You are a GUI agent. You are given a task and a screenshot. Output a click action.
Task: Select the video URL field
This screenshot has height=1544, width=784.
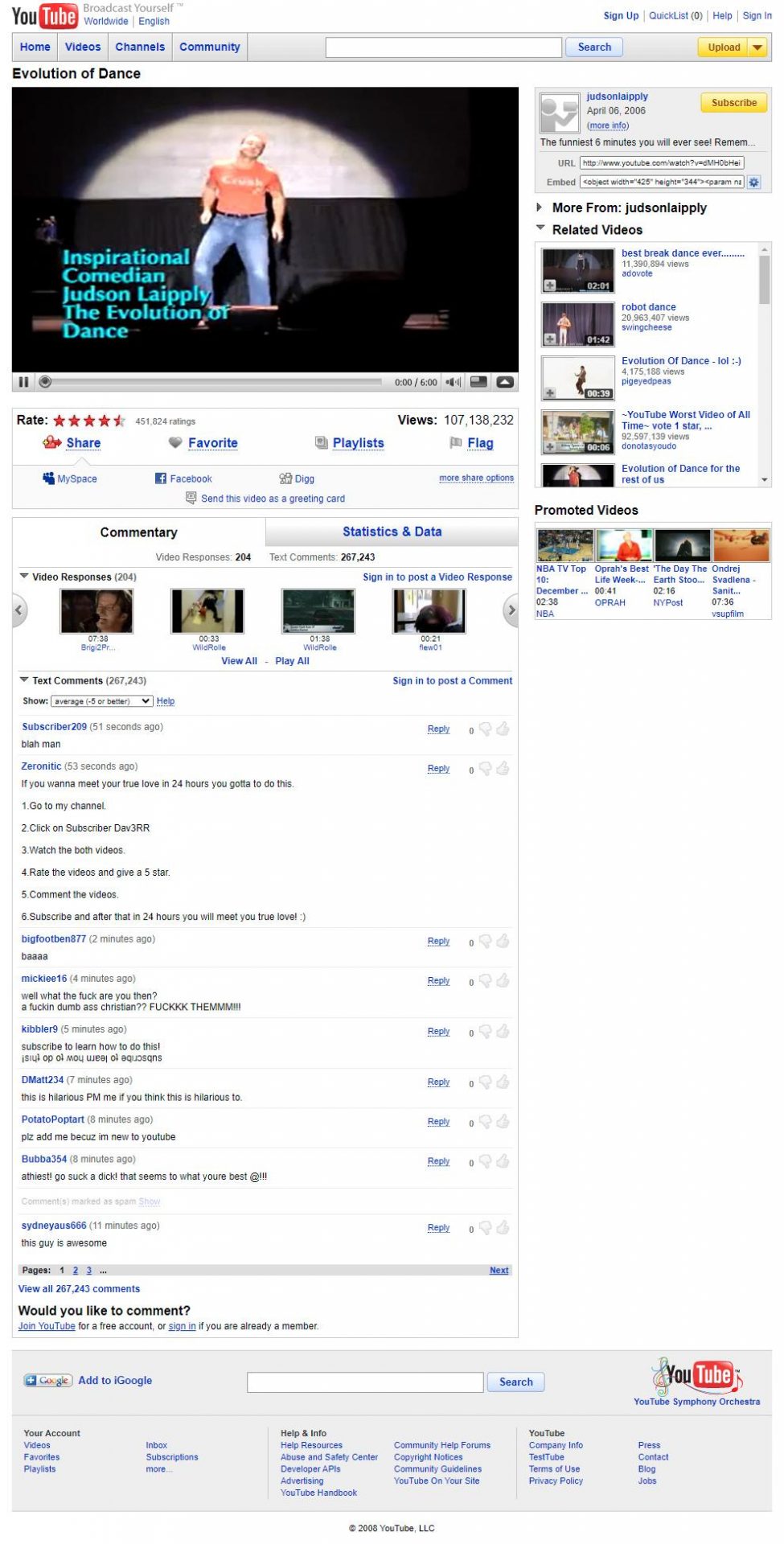[662, 162]
